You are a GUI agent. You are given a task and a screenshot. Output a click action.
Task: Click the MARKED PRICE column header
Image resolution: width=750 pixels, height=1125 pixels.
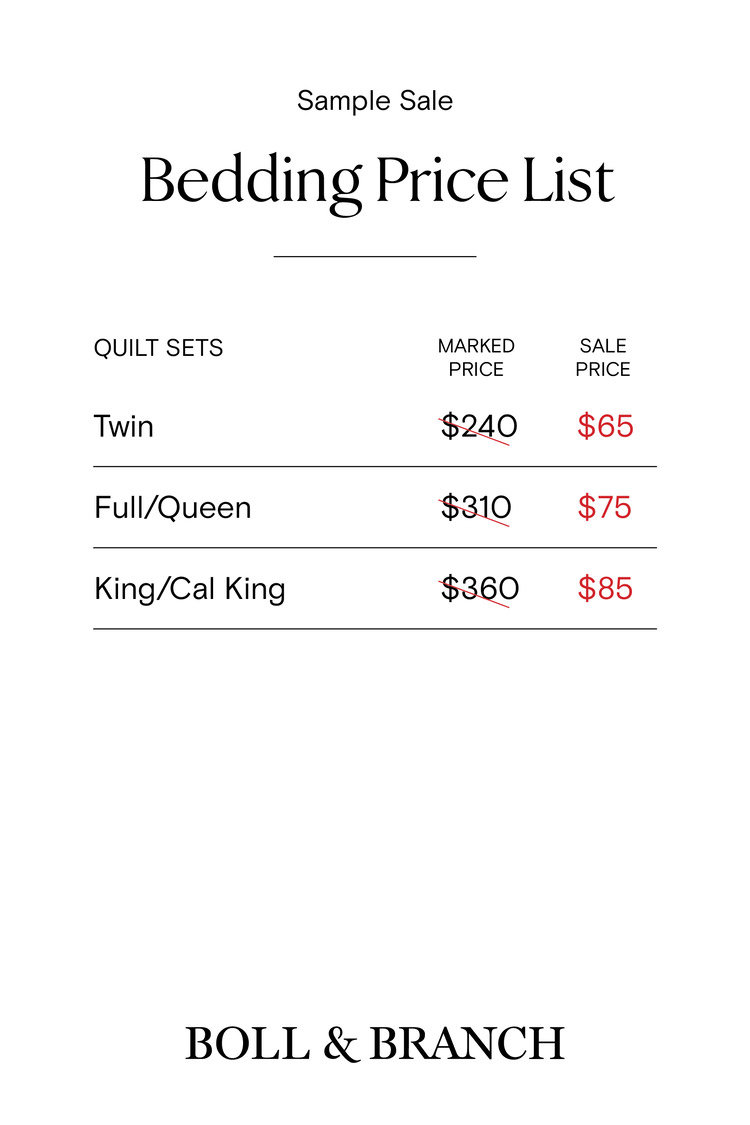(476, 357)
